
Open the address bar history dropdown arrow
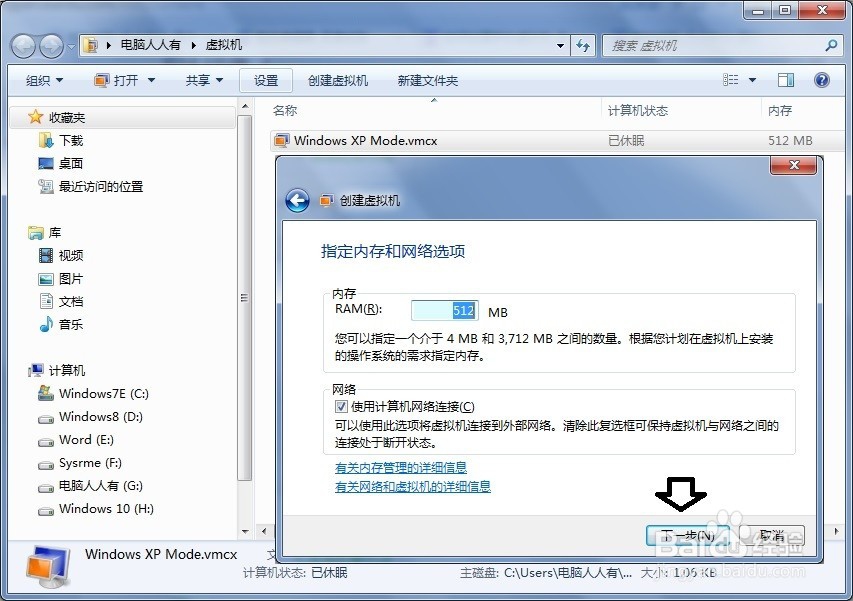[560, 46]
